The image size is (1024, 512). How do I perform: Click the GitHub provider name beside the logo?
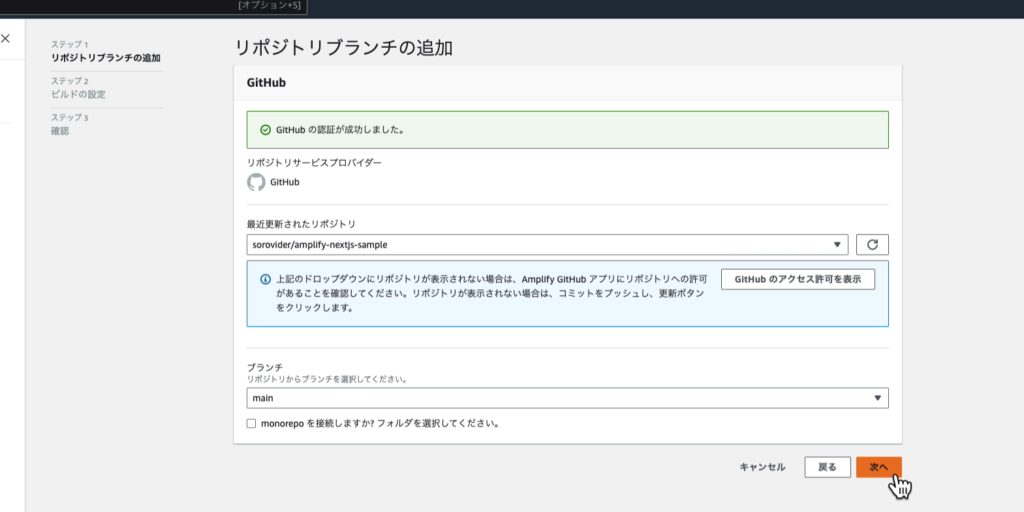(285, 182)
